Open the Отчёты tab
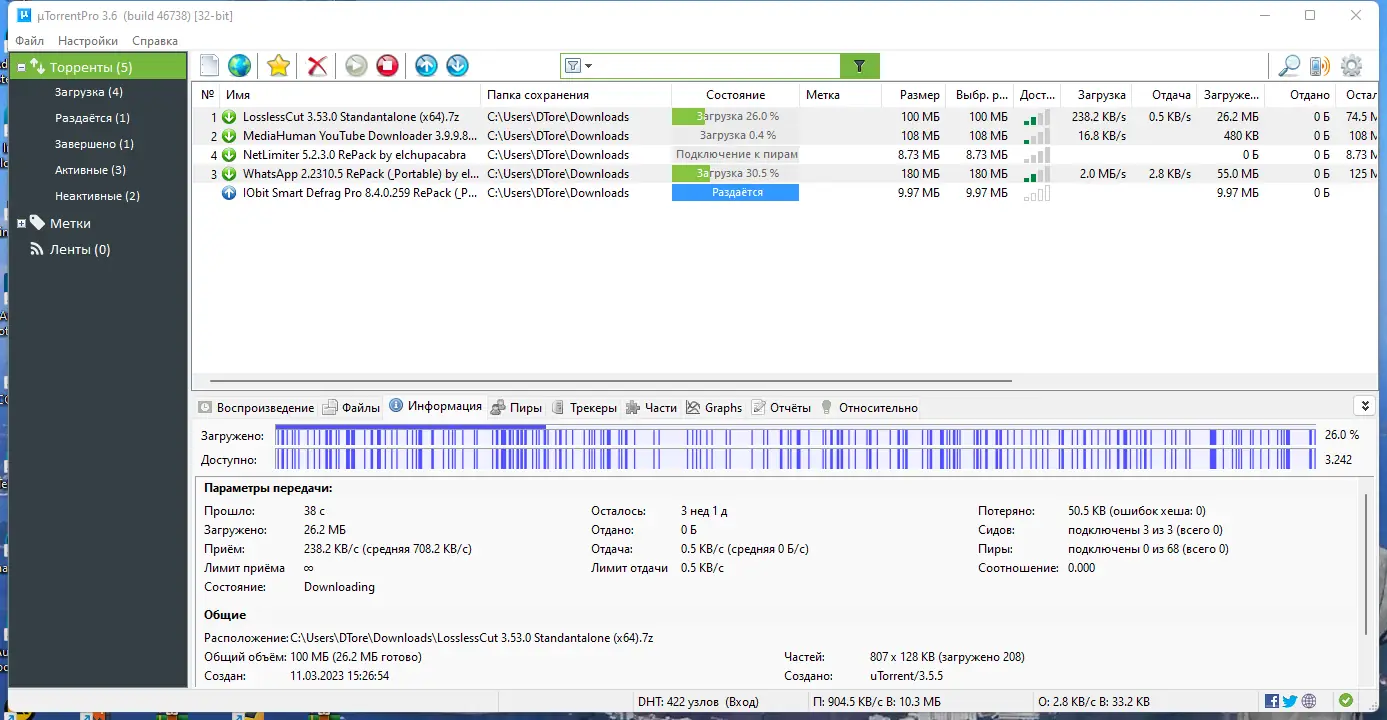This screenshot has width=1387, height=720. pos(782,407)
